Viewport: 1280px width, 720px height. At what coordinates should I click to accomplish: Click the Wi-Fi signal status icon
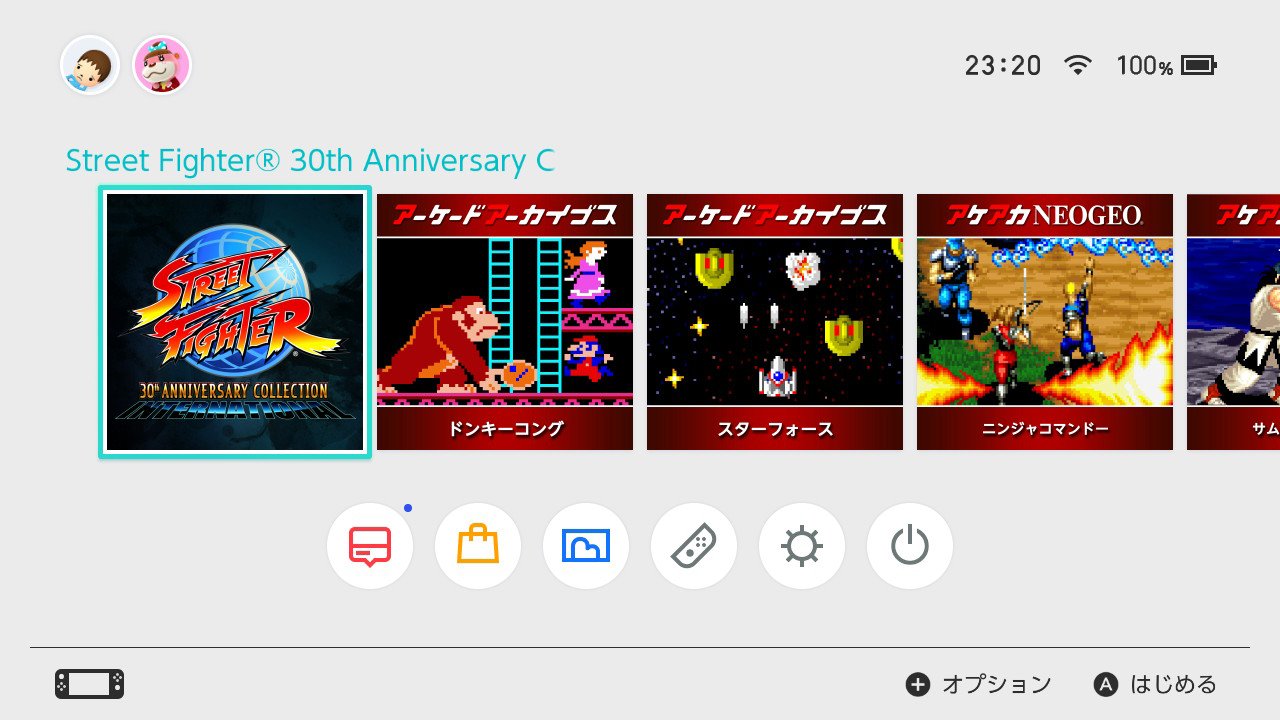[1078, 66]
